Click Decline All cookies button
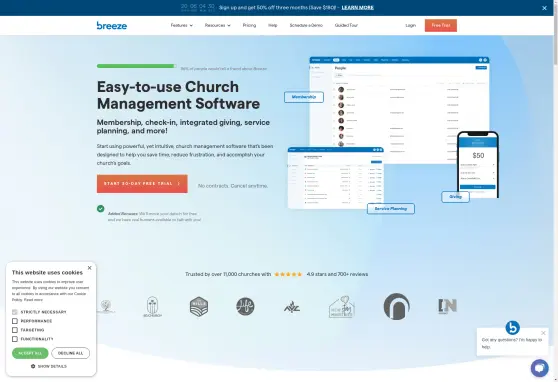 70,353
